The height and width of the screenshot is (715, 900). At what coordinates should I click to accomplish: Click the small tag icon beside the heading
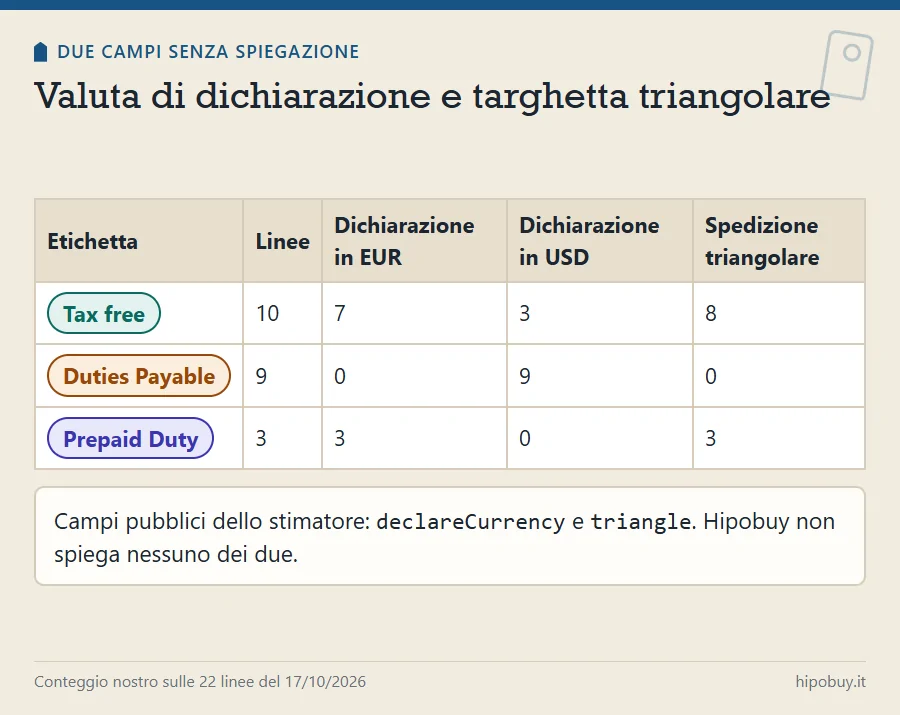tap(40, 52)
